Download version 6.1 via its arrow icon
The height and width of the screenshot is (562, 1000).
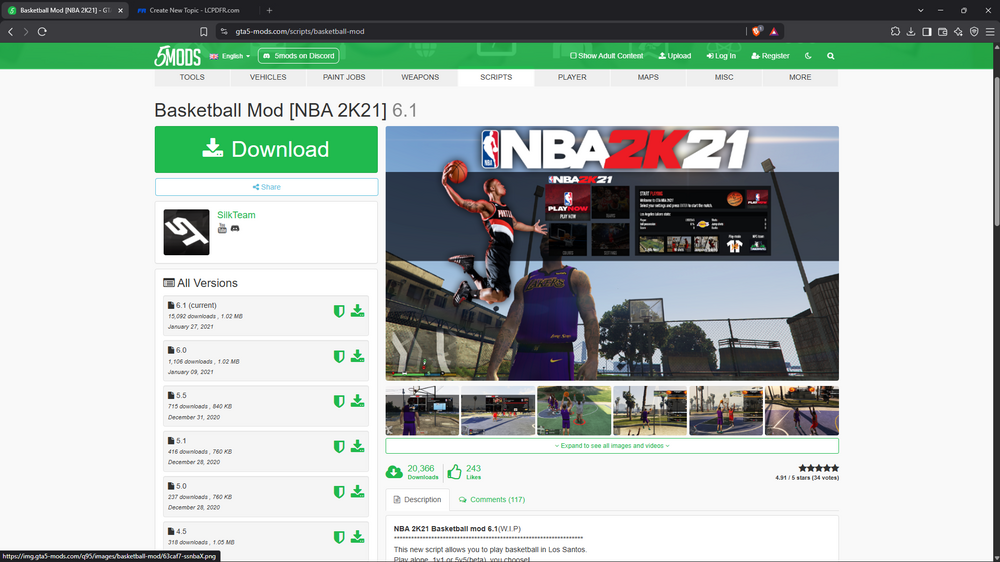(x=357, y=311)
